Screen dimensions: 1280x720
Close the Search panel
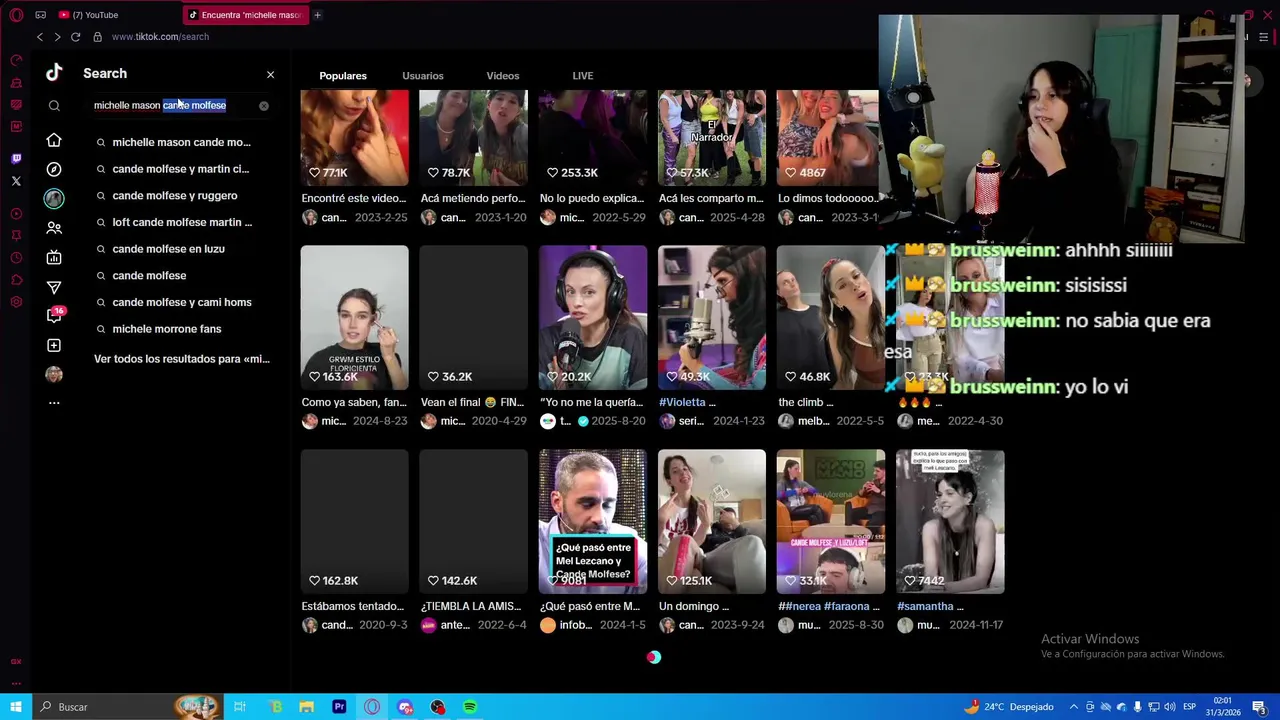[x=270, y=74]
